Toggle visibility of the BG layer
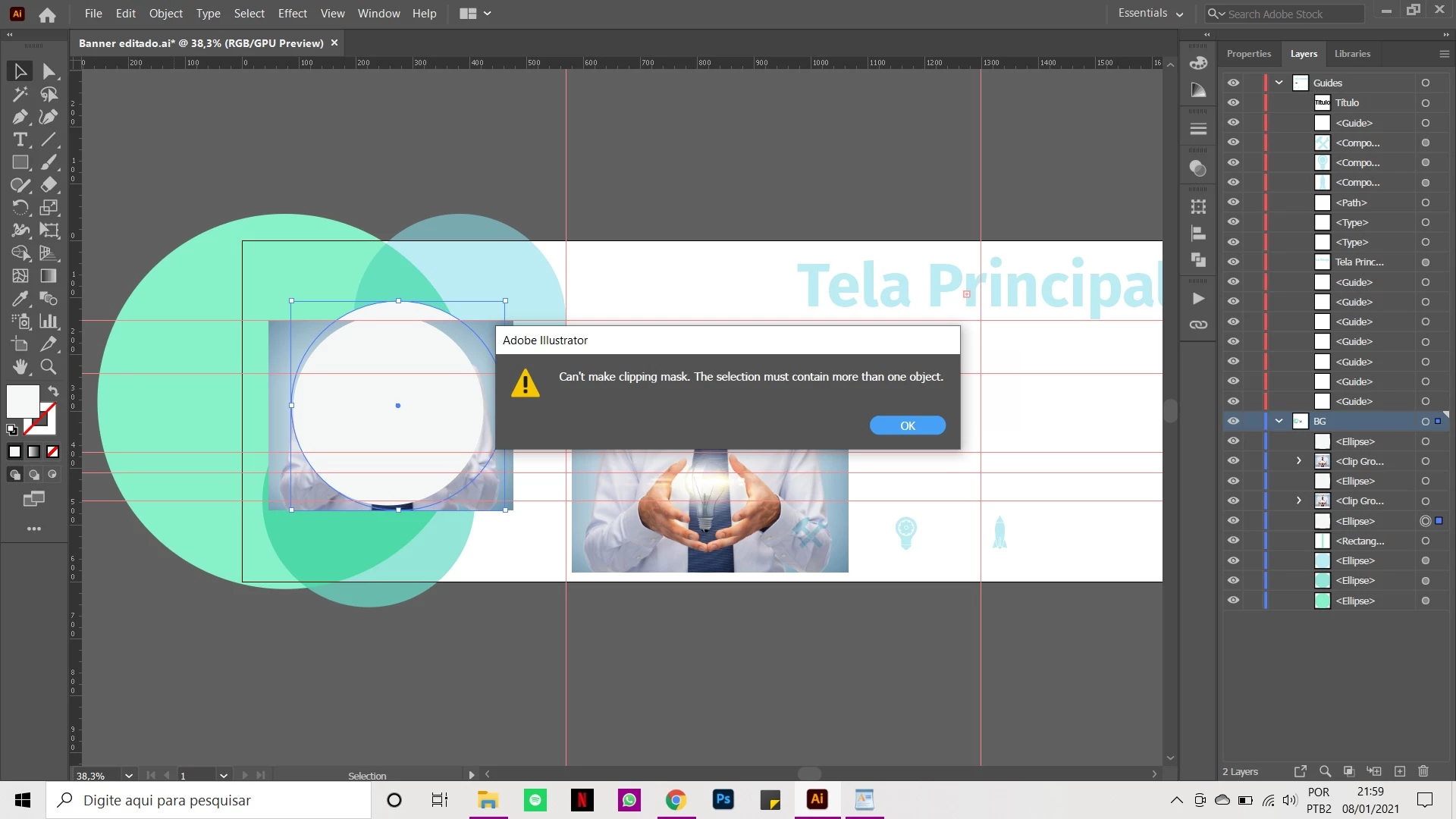1456x819 pixels. 1234,421
